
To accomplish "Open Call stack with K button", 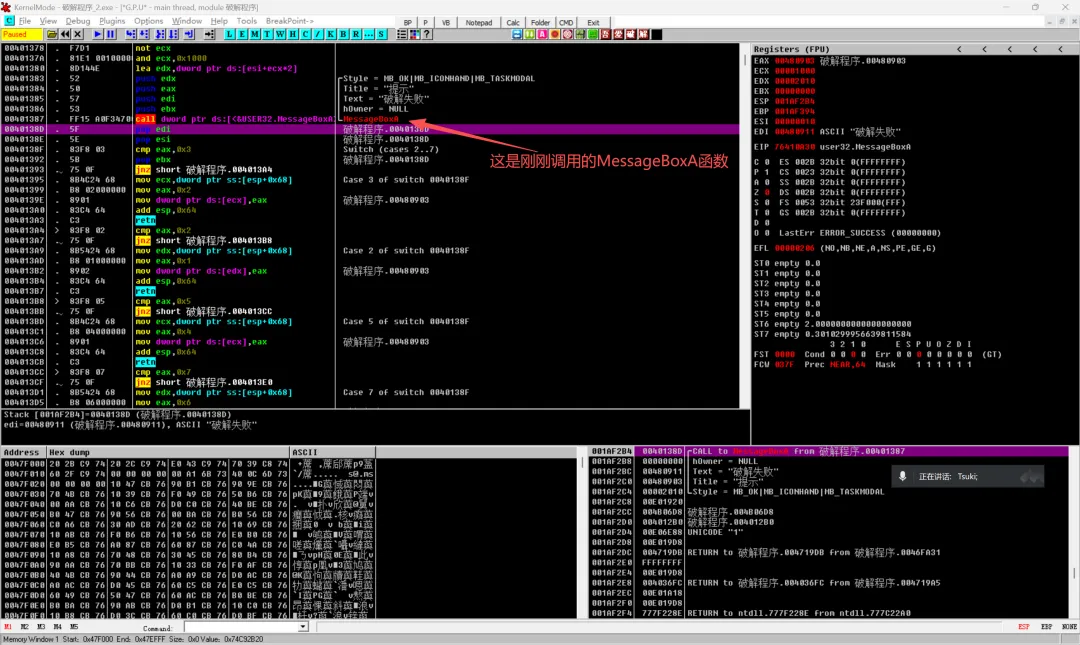I will coord(331,34).
